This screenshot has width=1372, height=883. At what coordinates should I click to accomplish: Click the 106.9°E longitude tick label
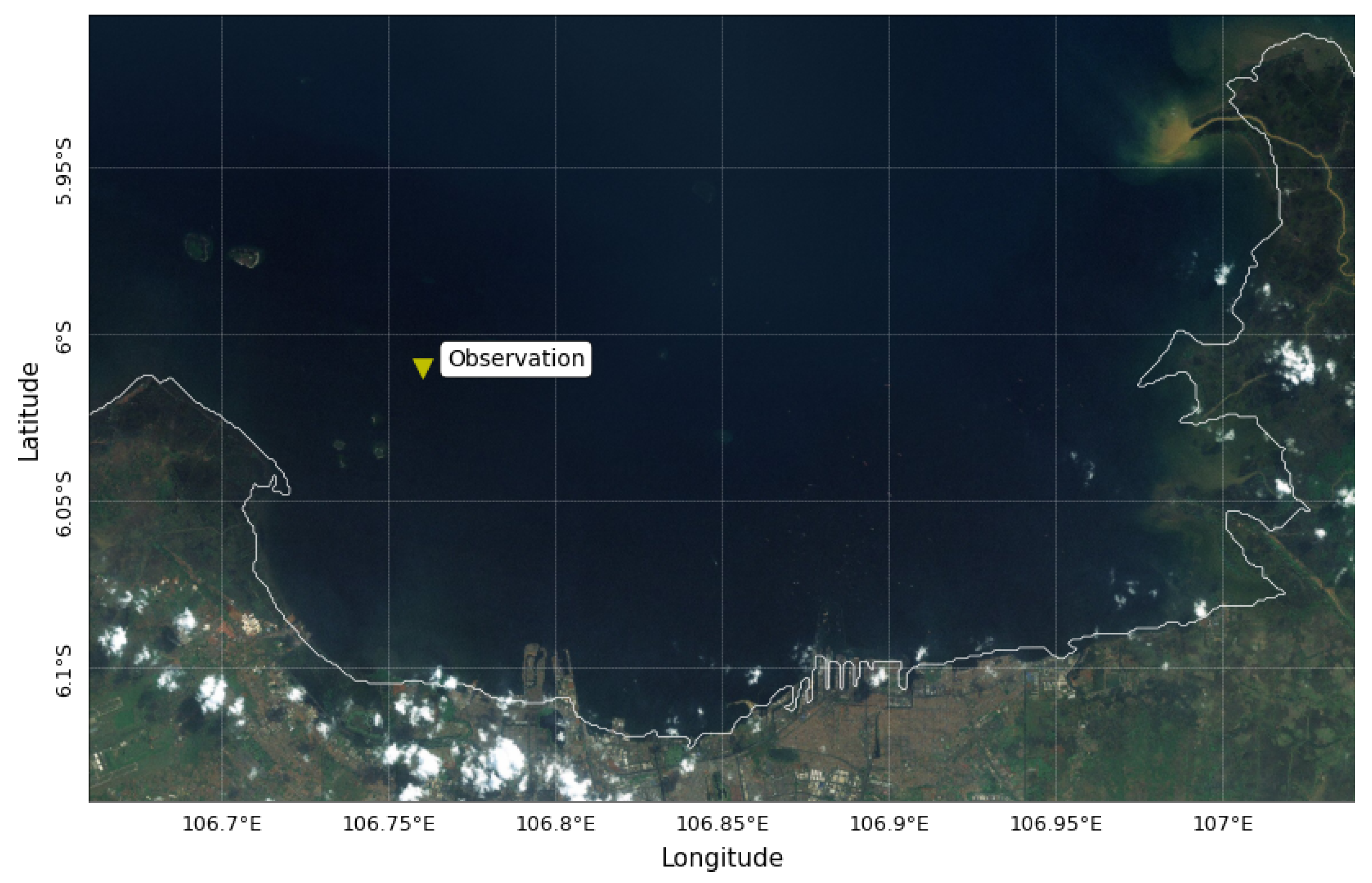click(x=889, y=824)
